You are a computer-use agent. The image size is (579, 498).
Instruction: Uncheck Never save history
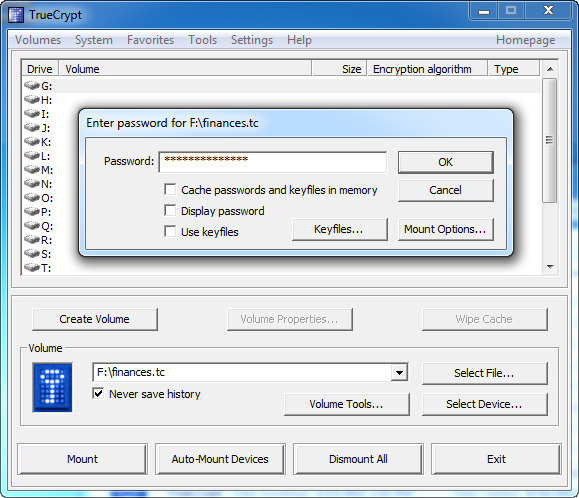click(x=98, y=394)
